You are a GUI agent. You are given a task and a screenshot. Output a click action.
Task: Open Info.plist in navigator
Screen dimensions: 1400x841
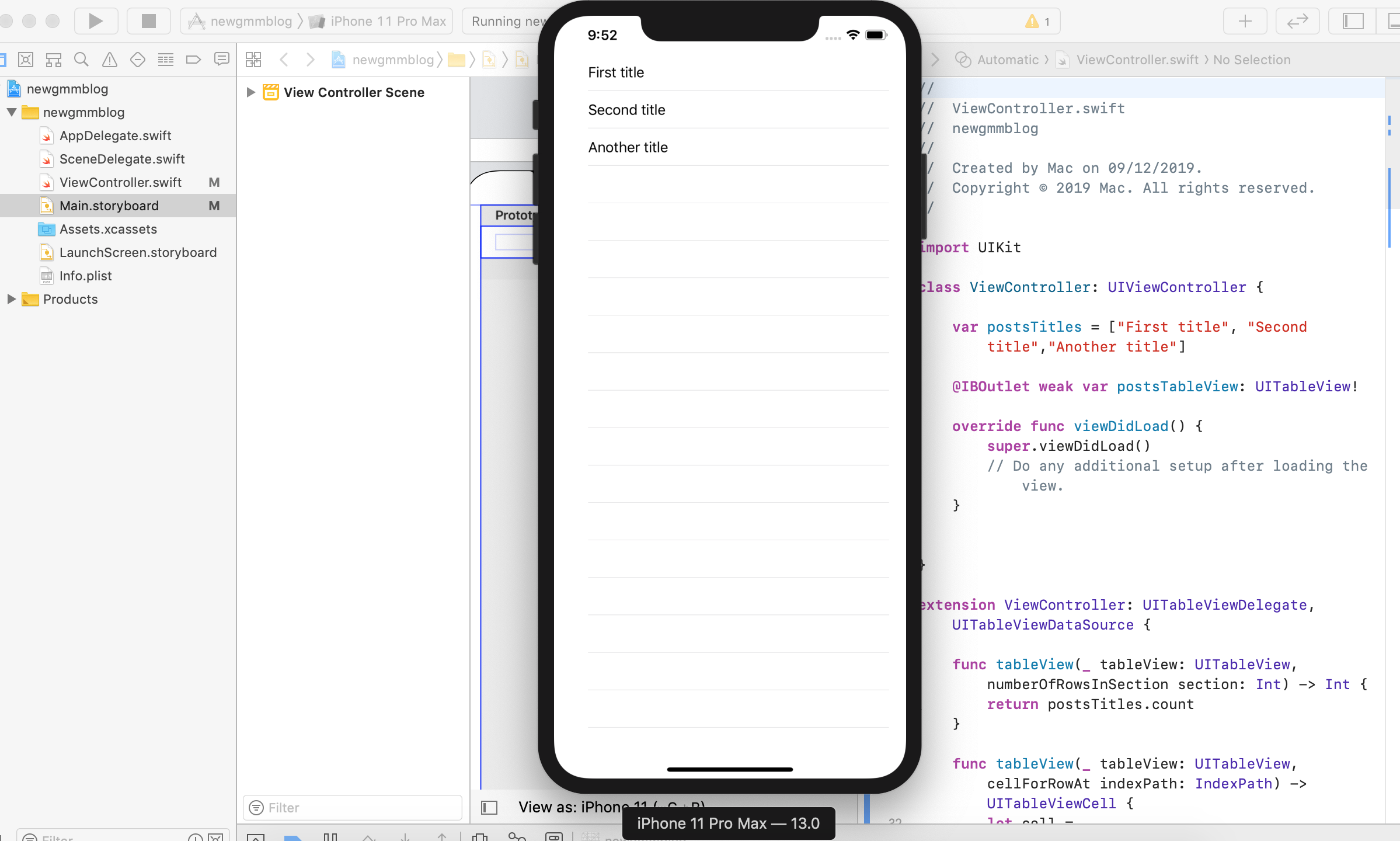coord(85,276)
